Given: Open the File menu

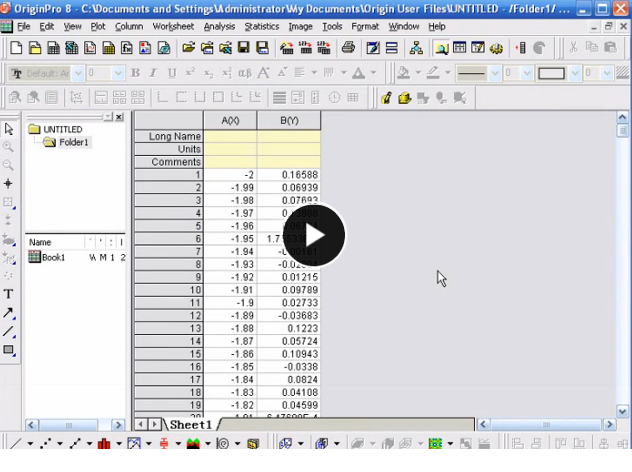Looking at the screenshot, I should (x=24, y=27).
